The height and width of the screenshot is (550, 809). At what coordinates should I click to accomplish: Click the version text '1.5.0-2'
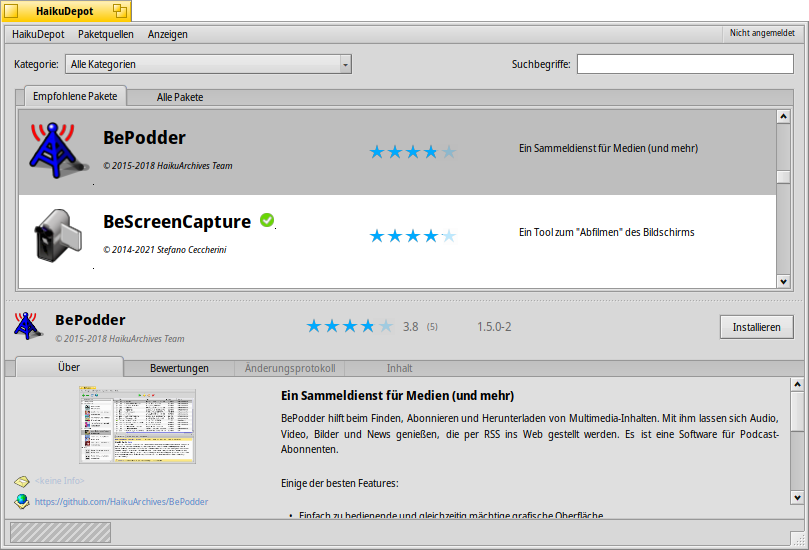494,327
